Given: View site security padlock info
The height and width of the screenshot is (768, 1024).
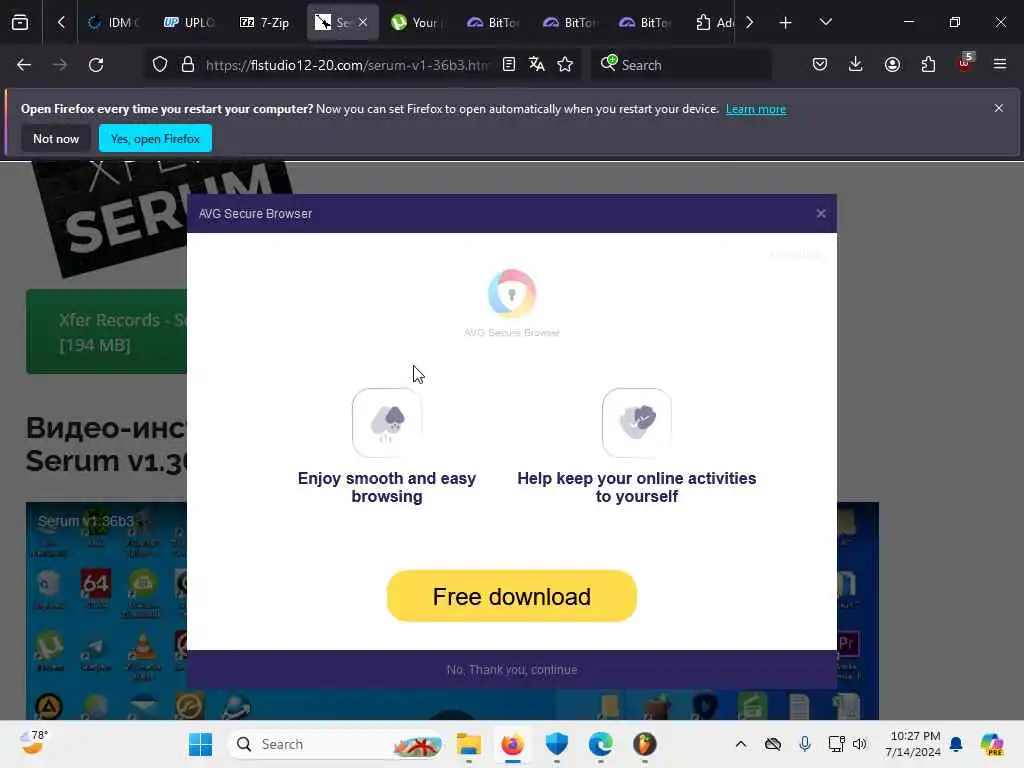Looking at the screenshot, I should point(188,65).
